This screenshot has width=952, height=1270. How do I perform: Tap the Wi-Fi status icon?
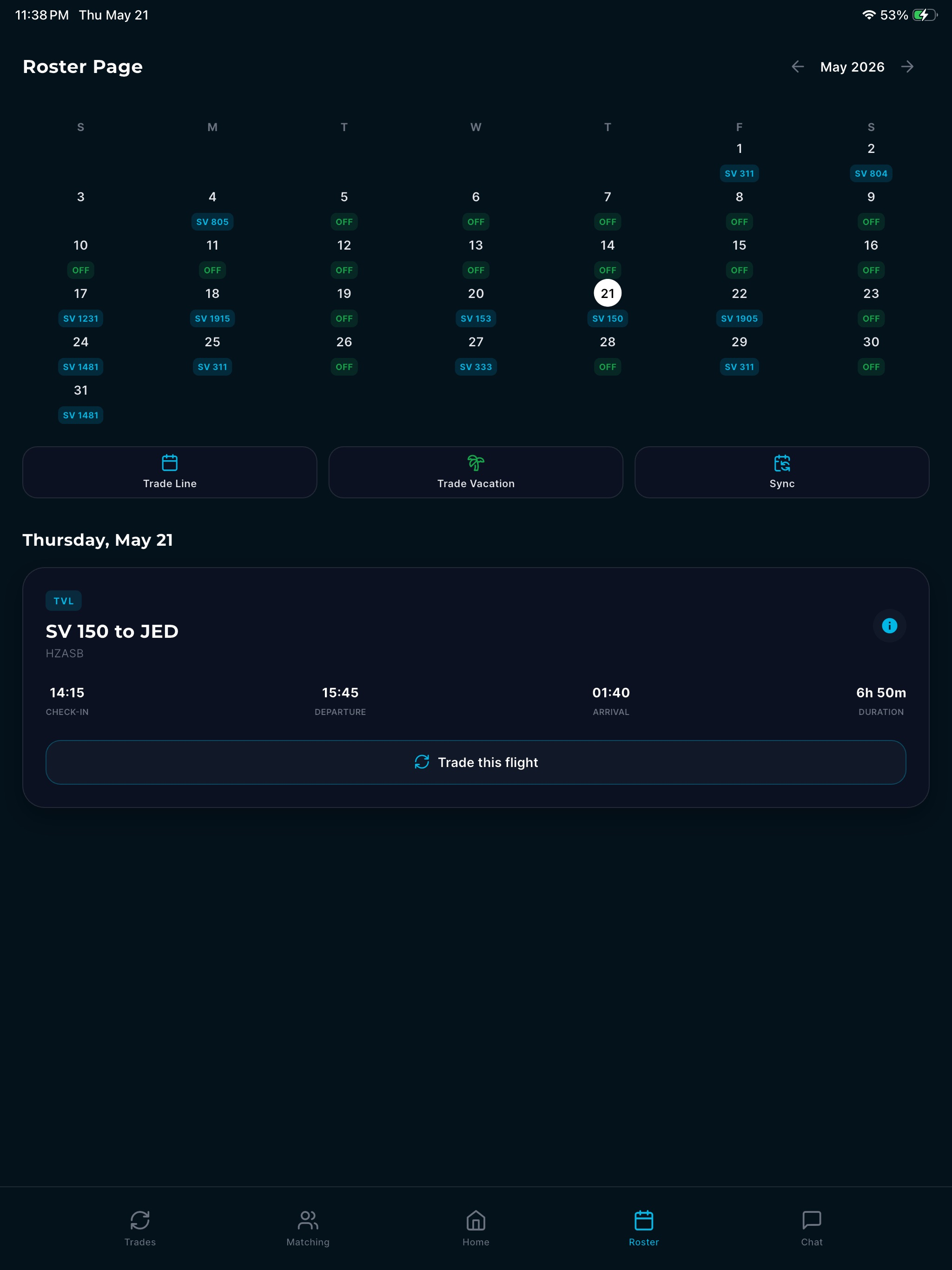point(869,15)
